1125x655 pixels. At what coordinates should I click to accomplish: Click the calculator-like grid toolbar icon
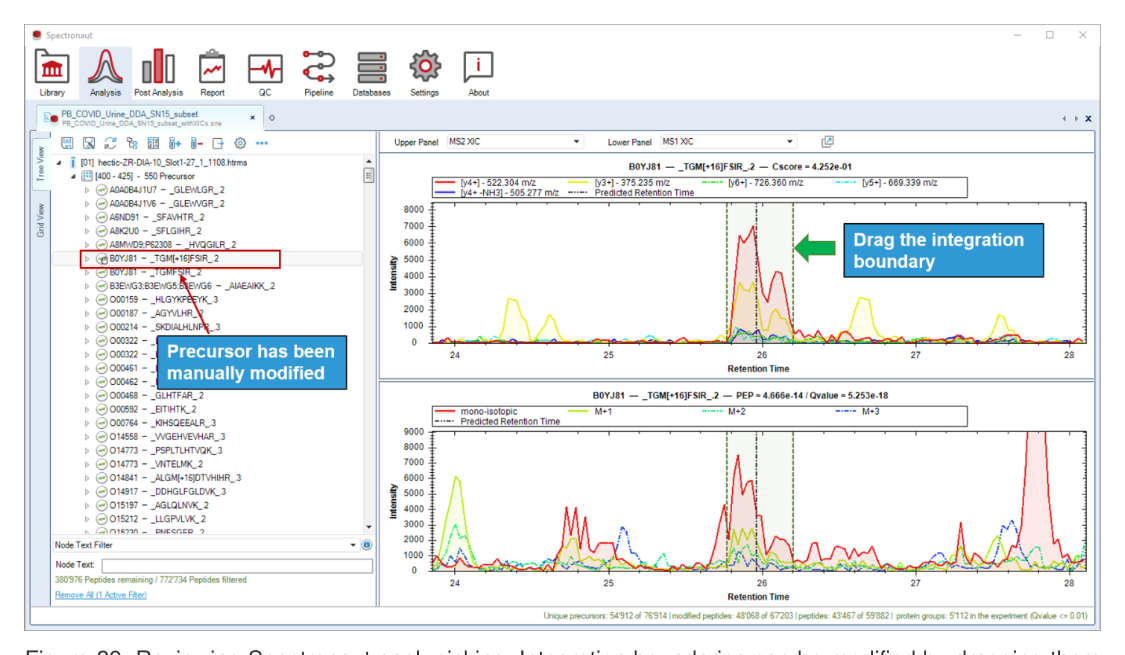click(153, 143)
